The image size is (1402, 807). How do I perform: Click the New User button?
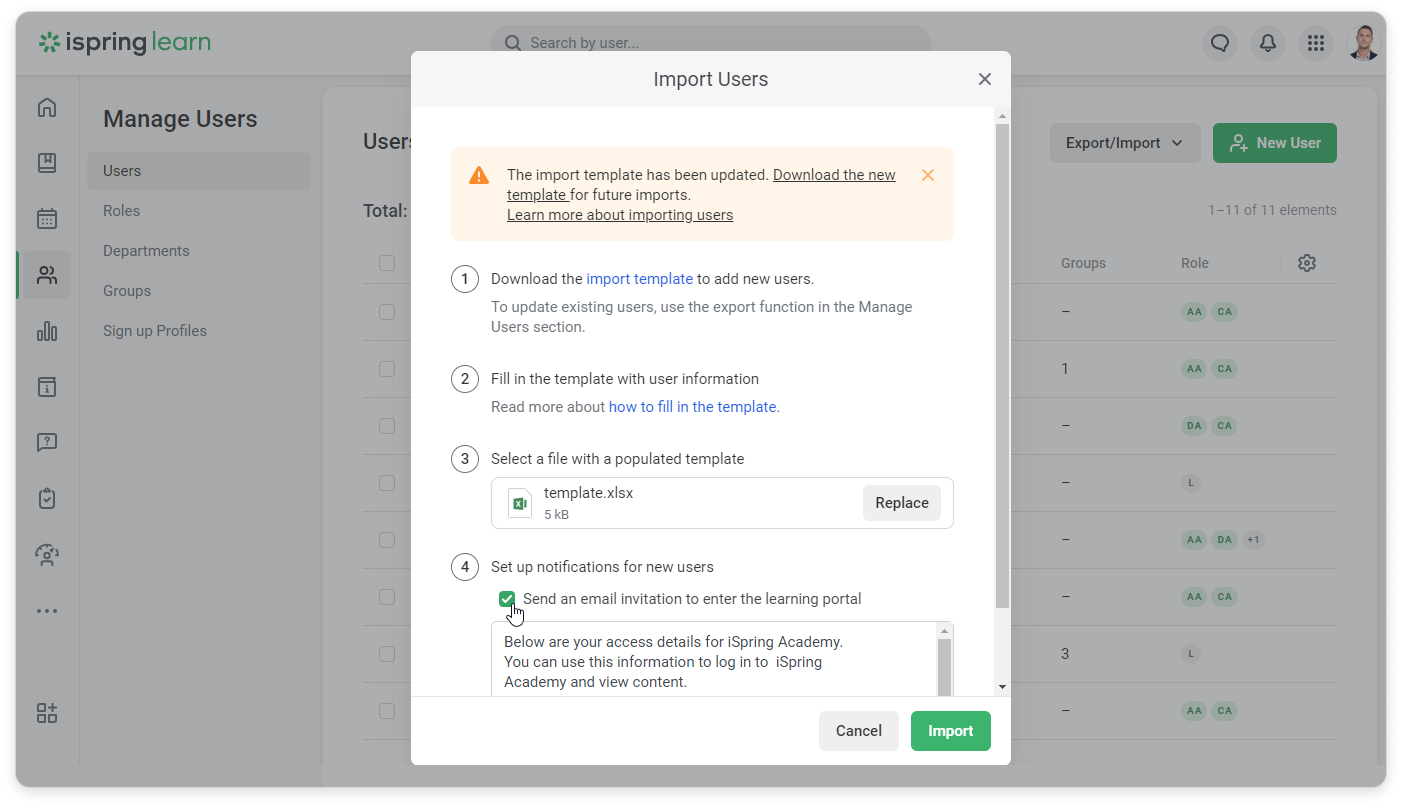1275,143
